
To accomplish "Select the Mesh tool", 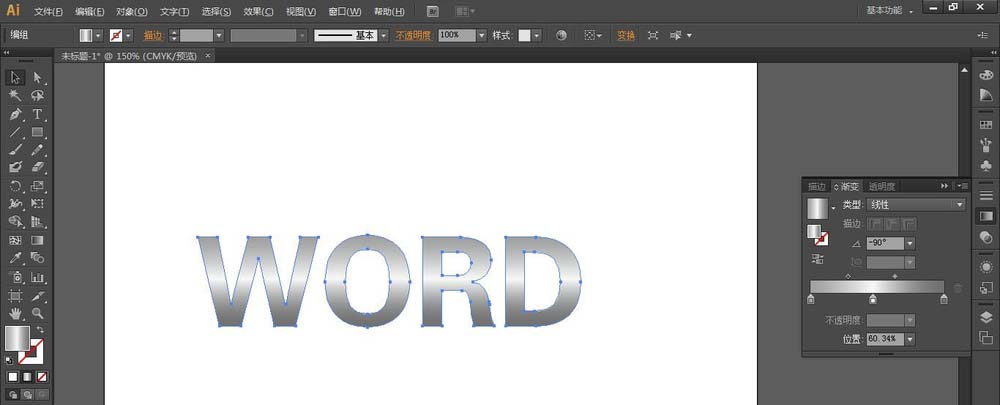I will tap(16, 240).
